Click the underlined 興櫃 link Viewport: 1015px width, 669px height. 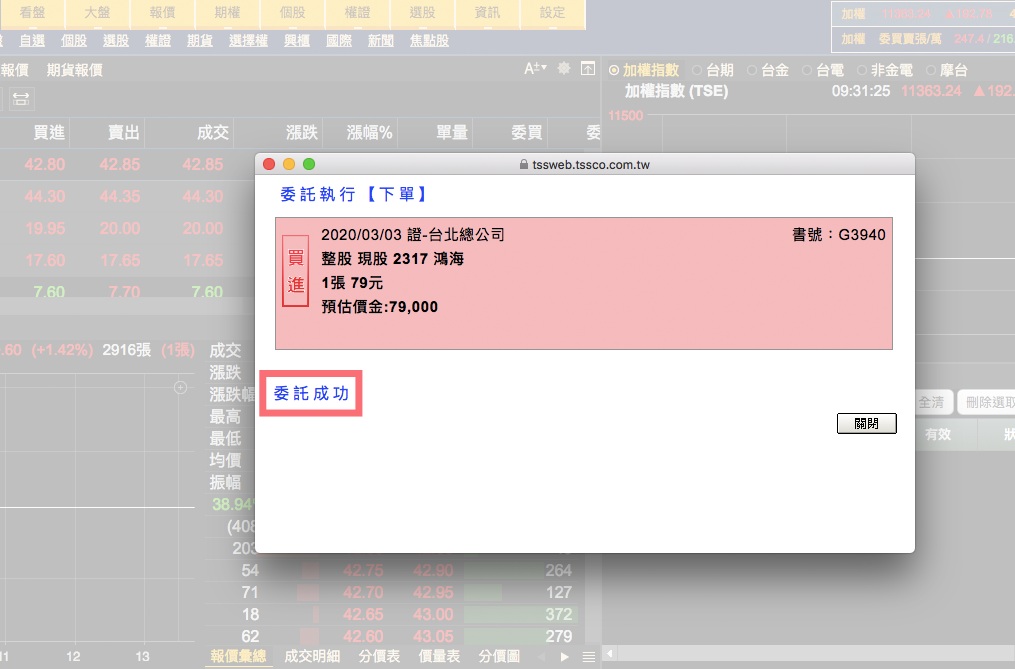(297, 41)
